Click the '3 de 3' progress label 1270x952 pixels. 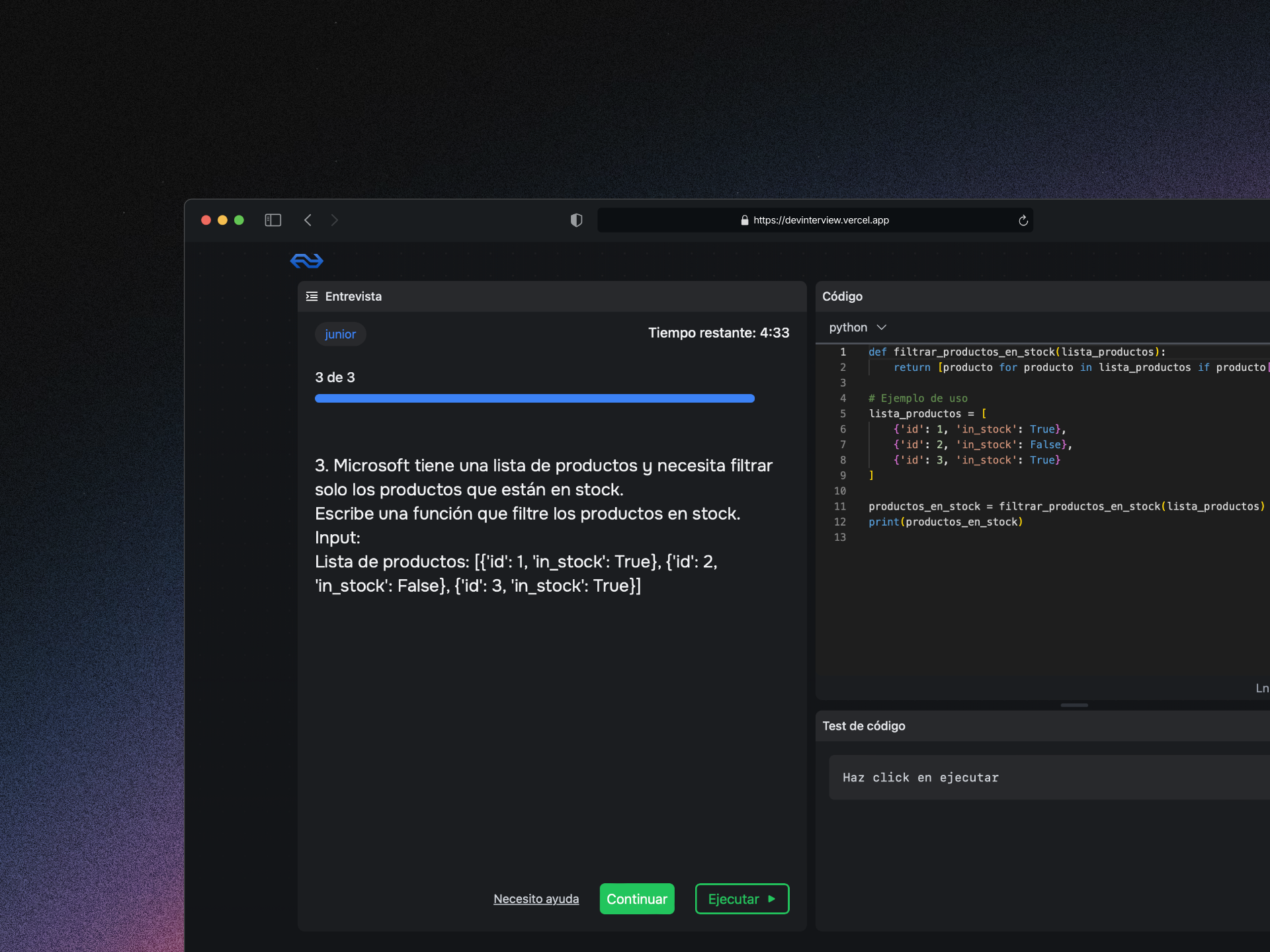(335, 377)
